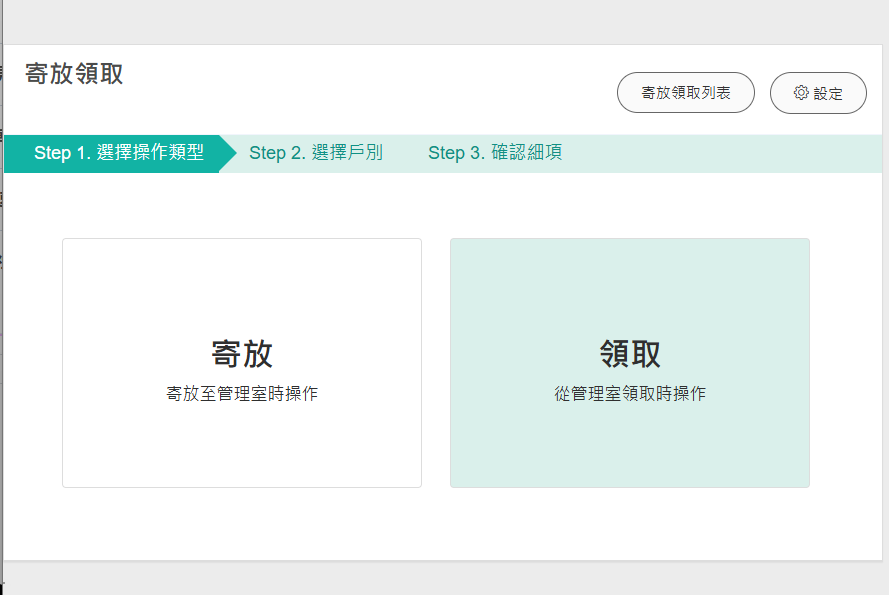
Task: Click the 設定 text label
Action: (x=828, y=94)
